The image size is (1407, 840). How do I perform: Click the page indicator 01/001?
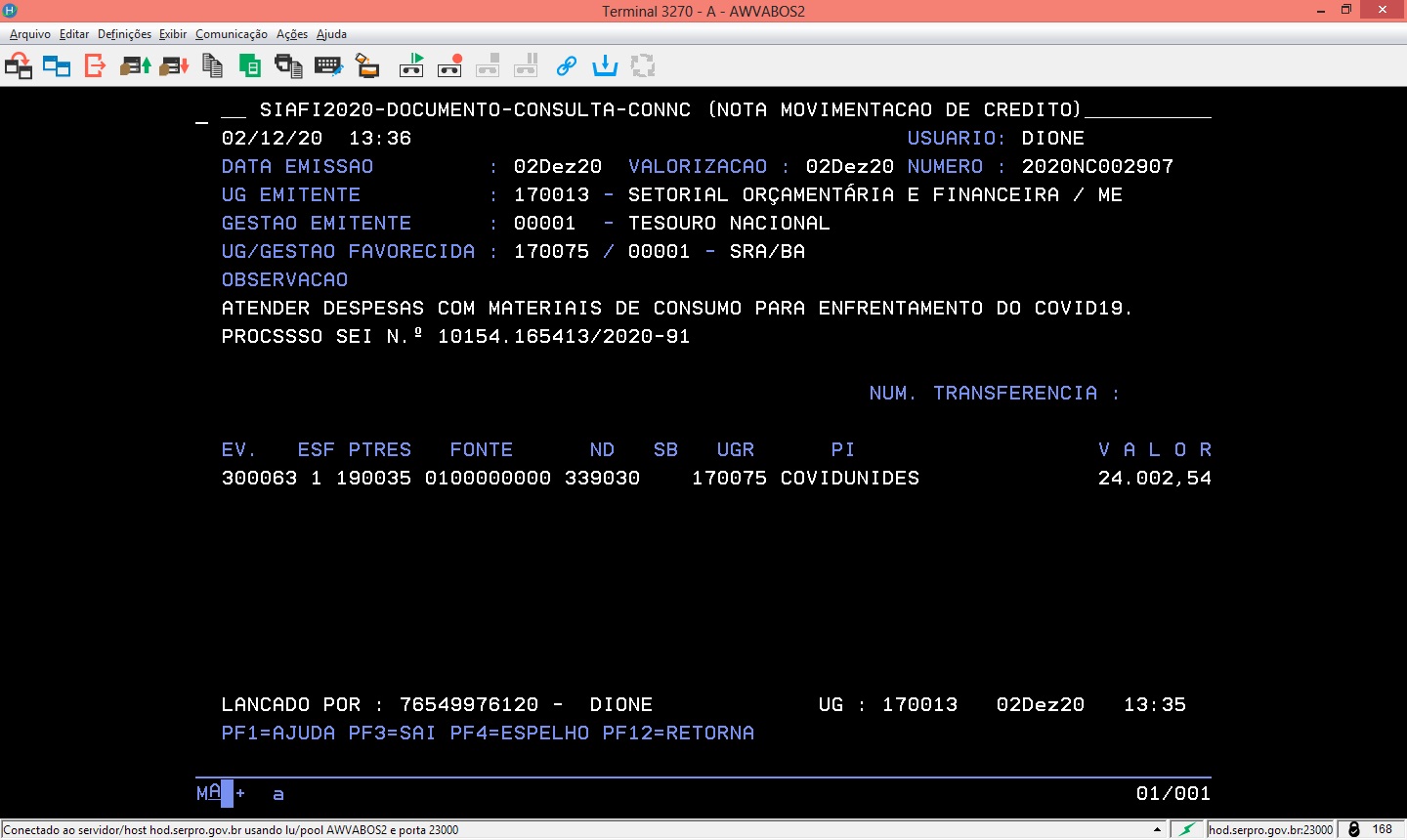(1173, 793)
